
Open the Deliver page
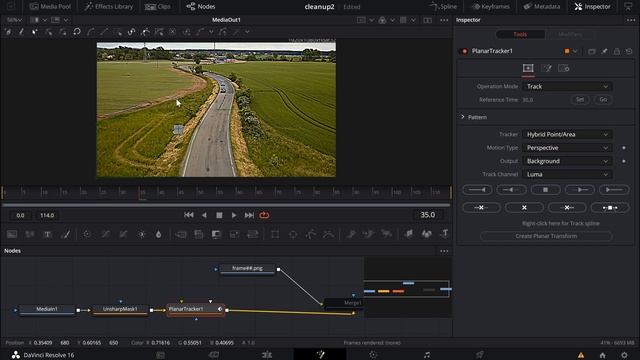coord(480,355)
